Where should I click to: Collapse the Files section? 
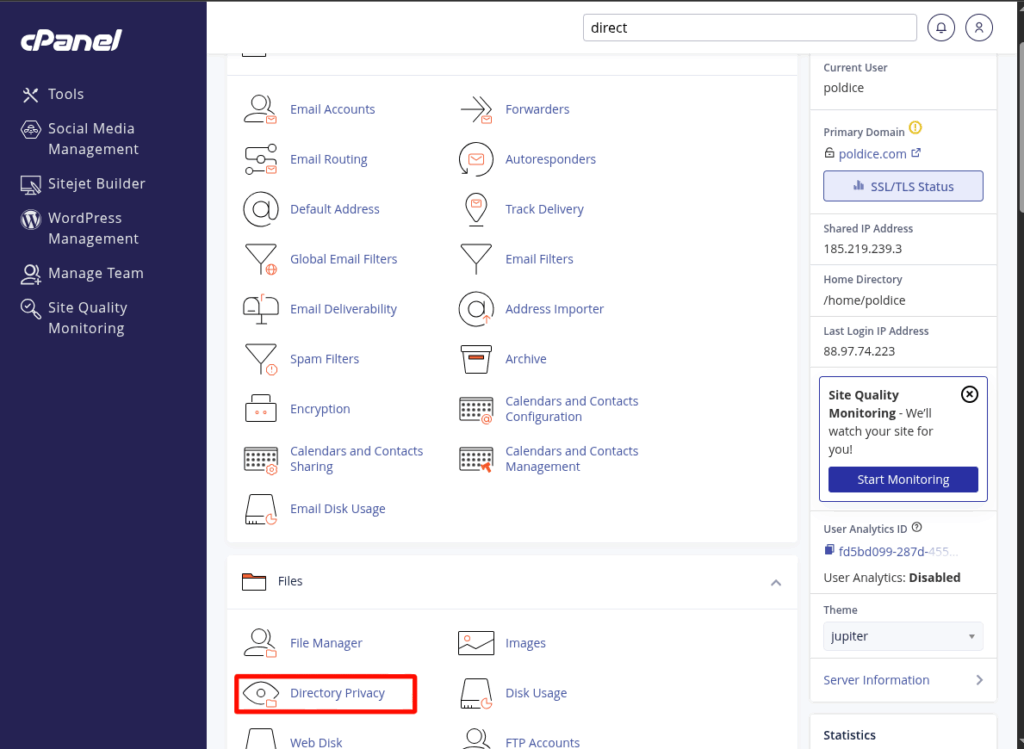pos(775,582)
